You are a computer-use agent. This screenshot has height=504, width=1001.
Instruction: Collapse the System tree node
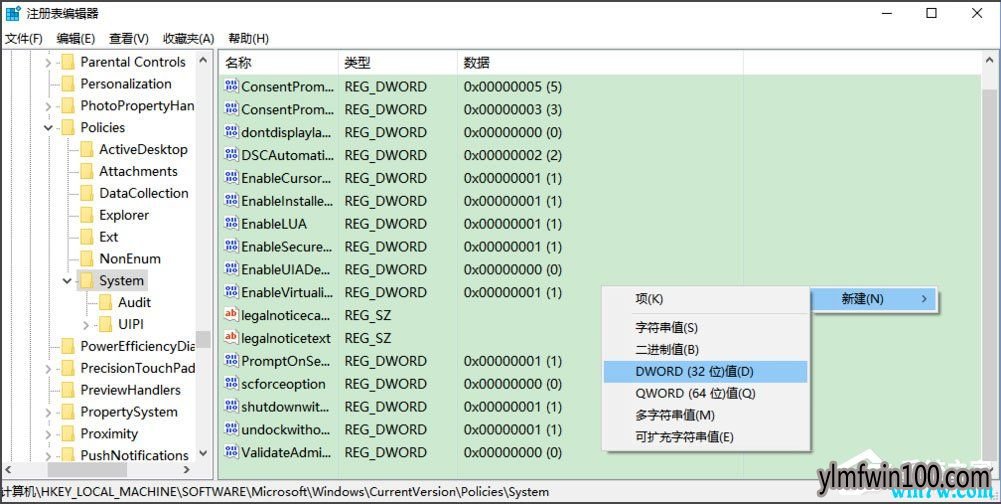[67, 281]
